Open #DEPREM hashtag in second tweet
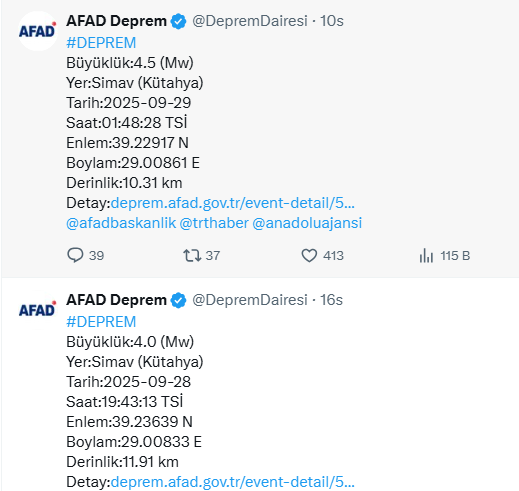519x491 pixels. 101,322
